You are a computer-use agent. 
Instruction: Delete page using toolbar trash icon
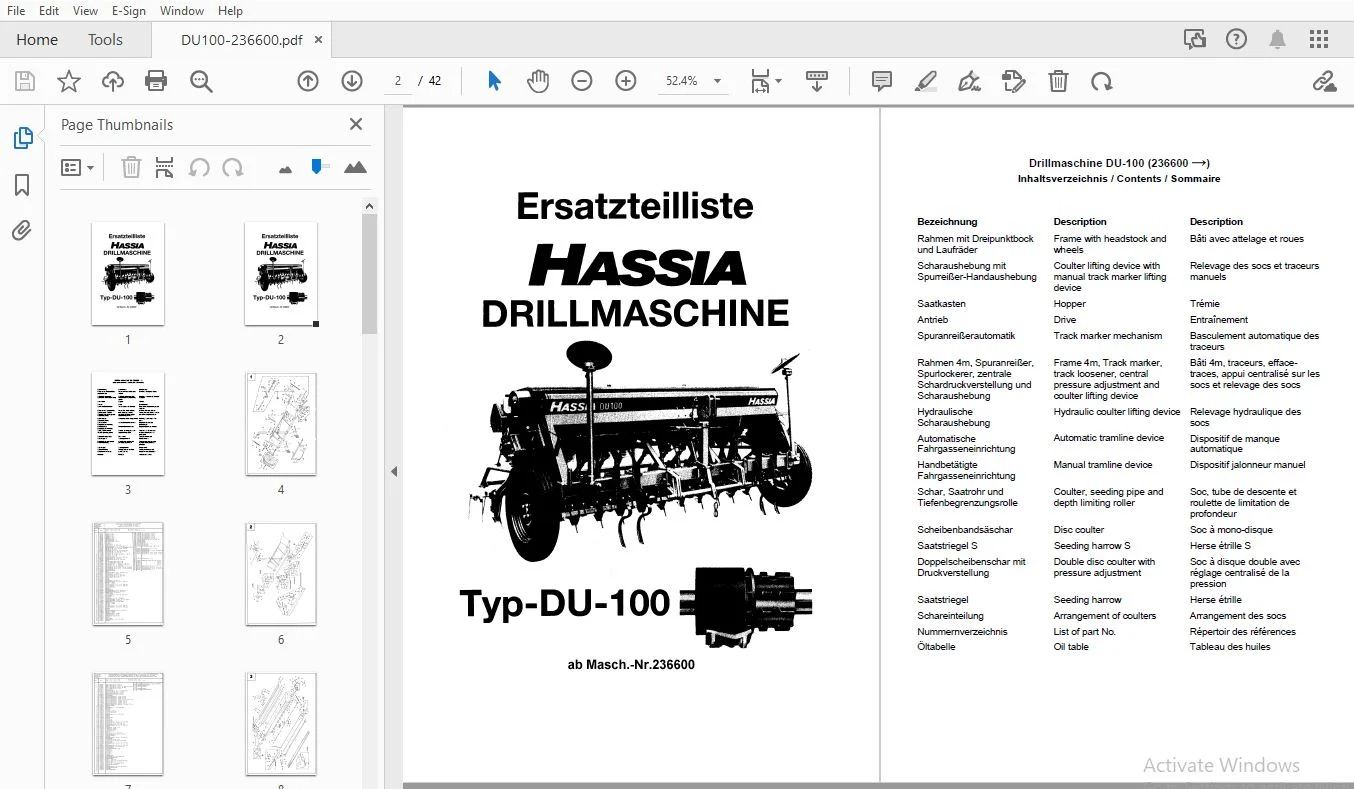coord(1058,81)
